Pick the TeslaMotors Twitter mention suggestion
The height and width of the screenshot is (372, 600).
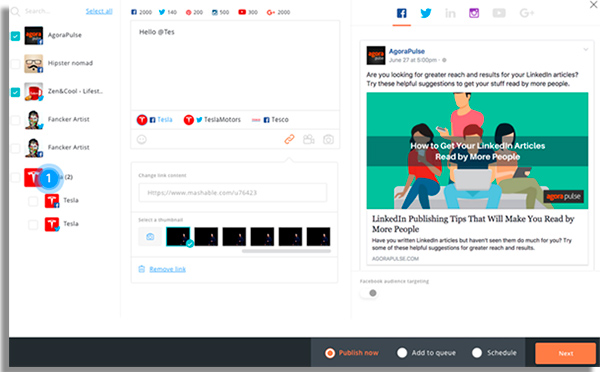212,120
